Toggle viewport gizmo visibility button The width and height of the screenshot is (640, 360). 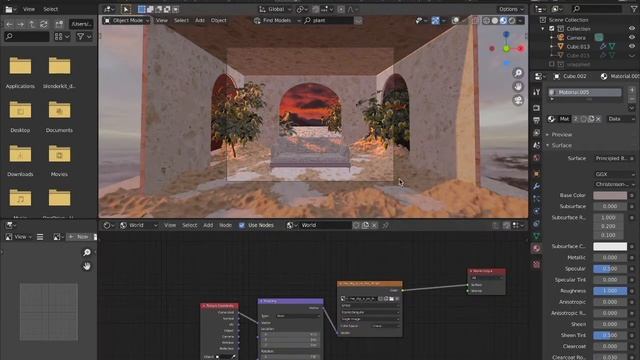pyautogui.click(x=436, y=20)
